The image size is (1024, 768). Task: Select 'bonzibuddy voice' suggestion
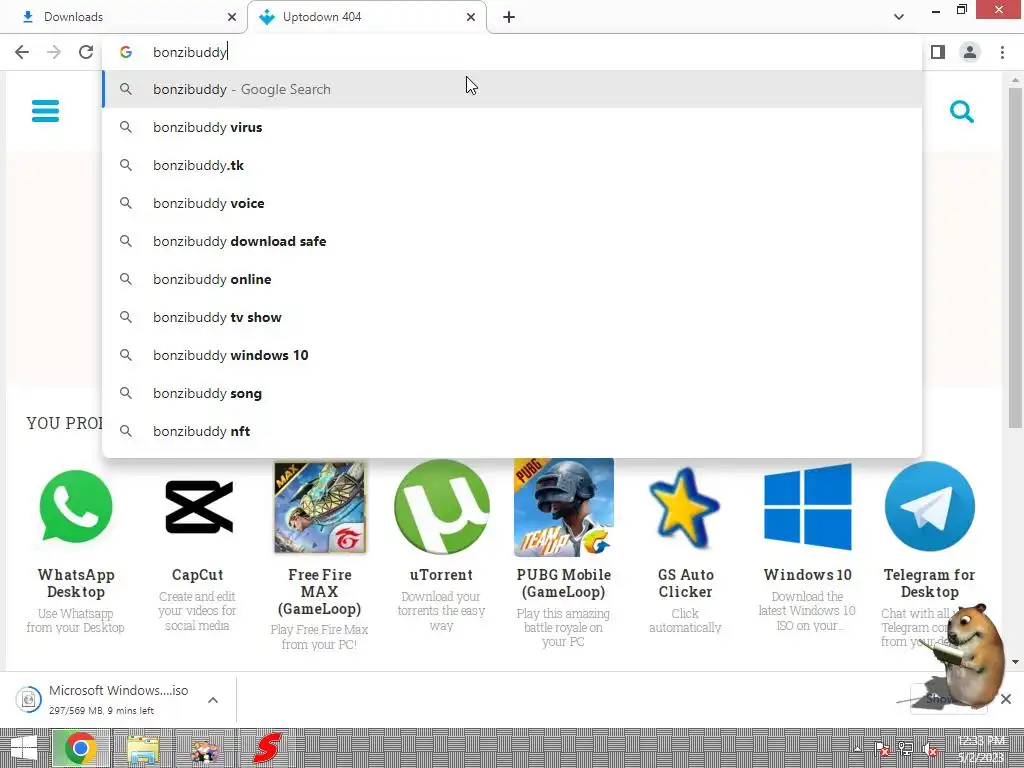pos(512,203)
